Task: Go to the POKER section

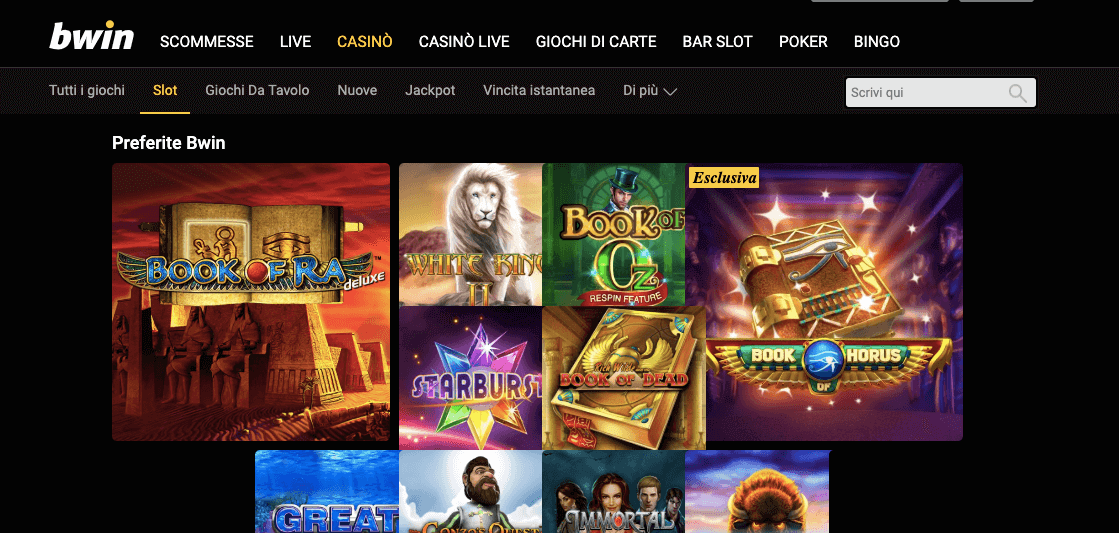Action: pos(804,41)
